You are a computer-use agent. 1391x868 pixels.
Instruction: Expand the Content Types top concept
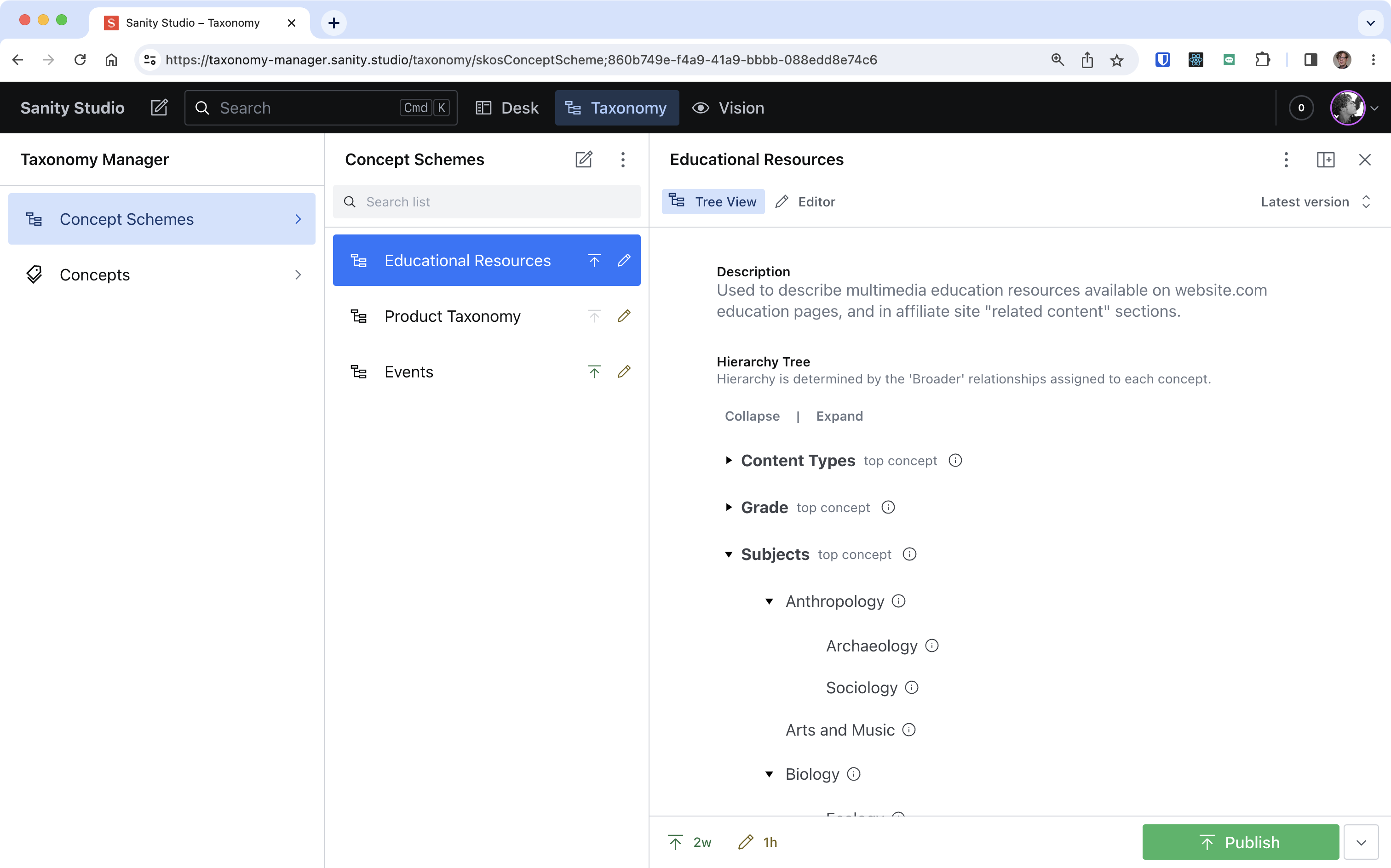[728, 460]
